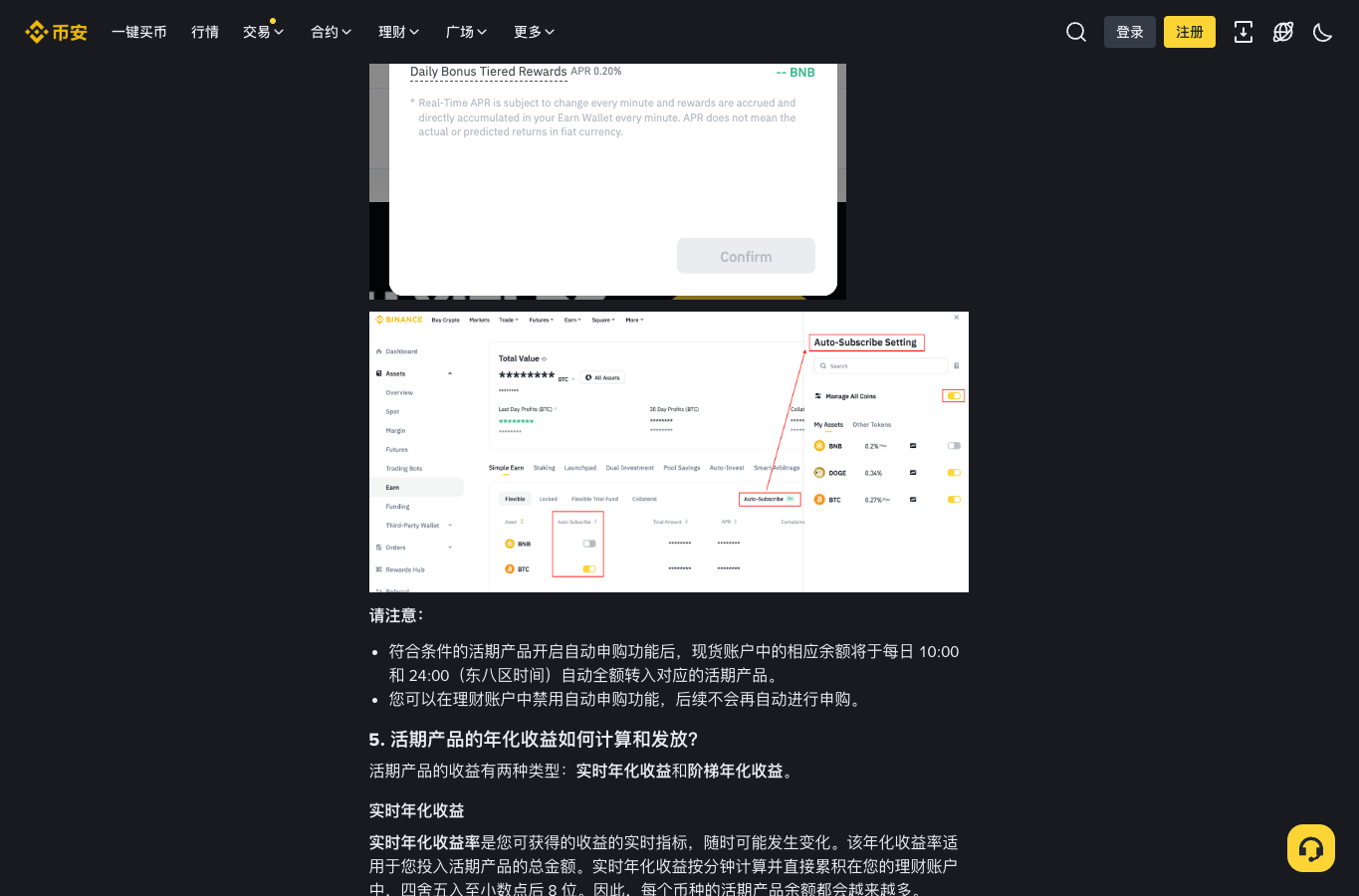Click the 请注意: note label
Image resolution: width=1359 pixels, height=896 pixels.
tap(397, 615)
